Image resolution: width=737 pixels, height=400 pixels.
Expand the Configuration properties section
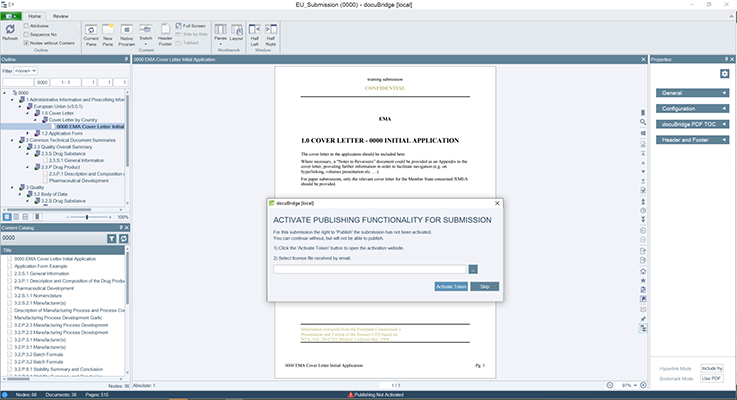click(x=692, y=109)
